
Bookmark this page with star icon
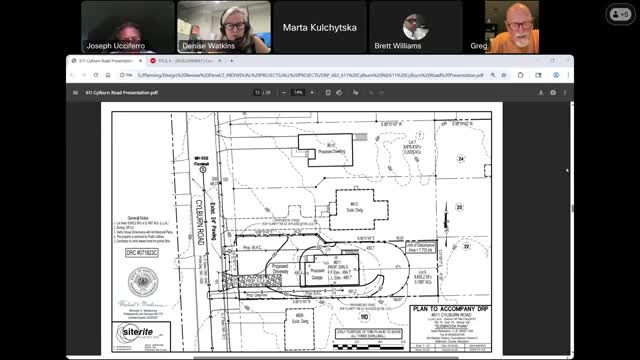tap(504, 75)
